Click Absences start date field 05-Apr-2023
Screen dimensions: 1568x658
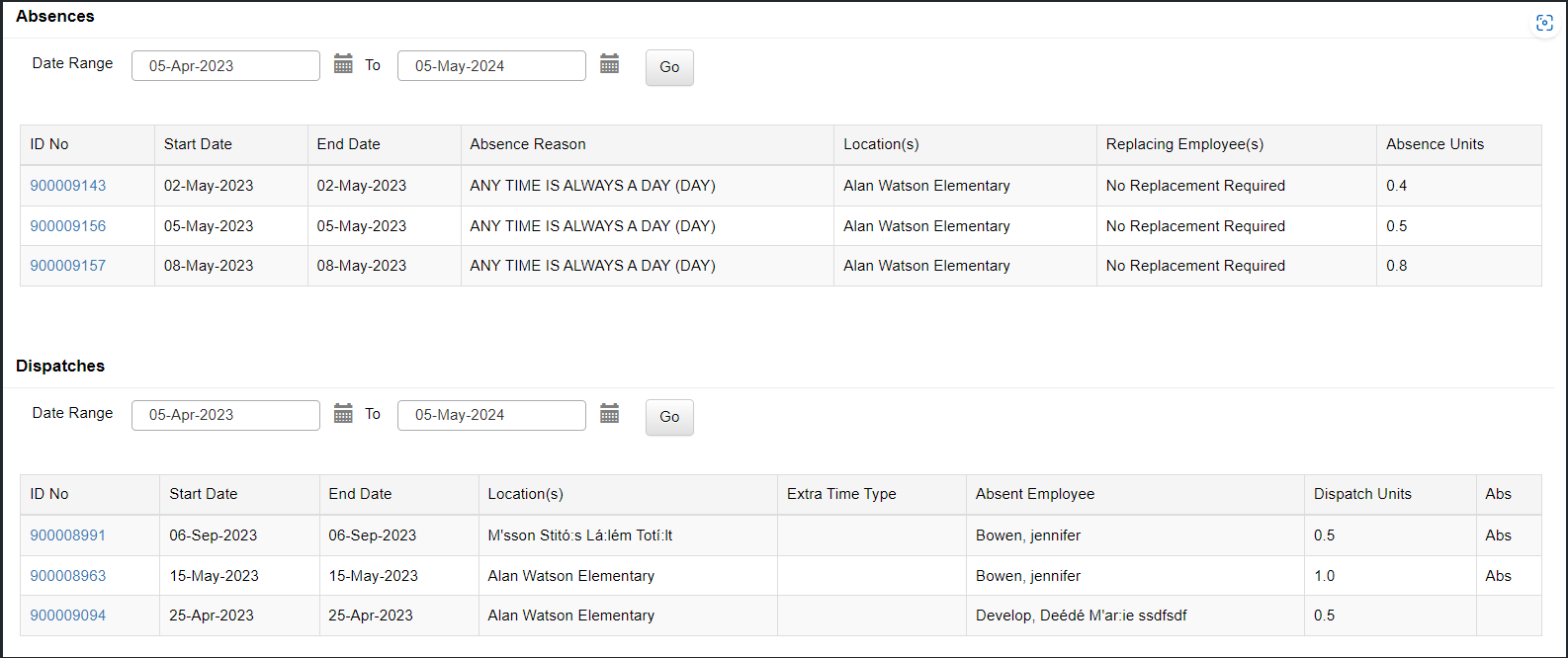coord(225,66)
